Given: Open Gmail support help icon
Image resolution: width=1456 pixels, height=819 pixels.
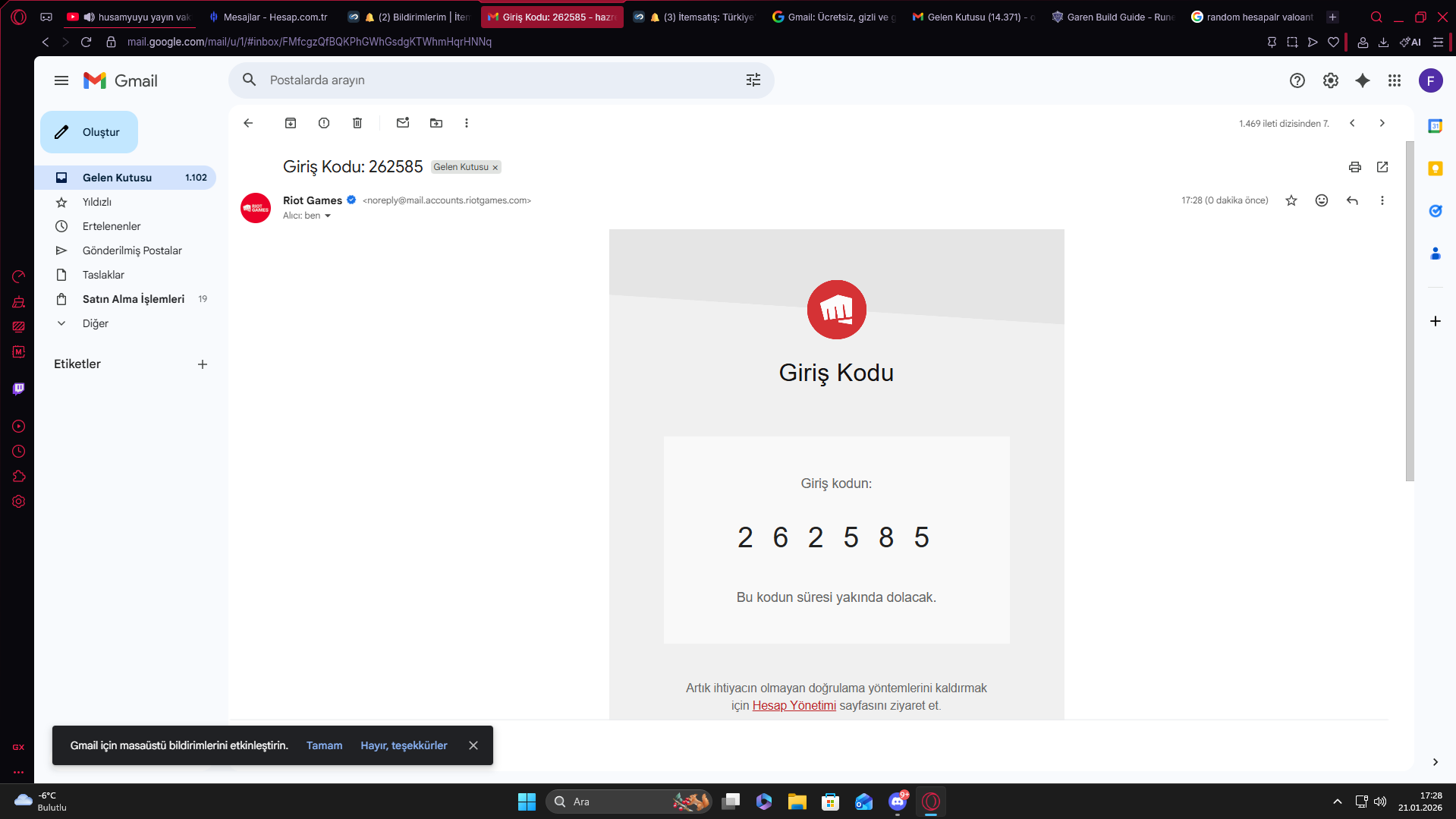Looking at the screenshot, I should (1297, 80).
